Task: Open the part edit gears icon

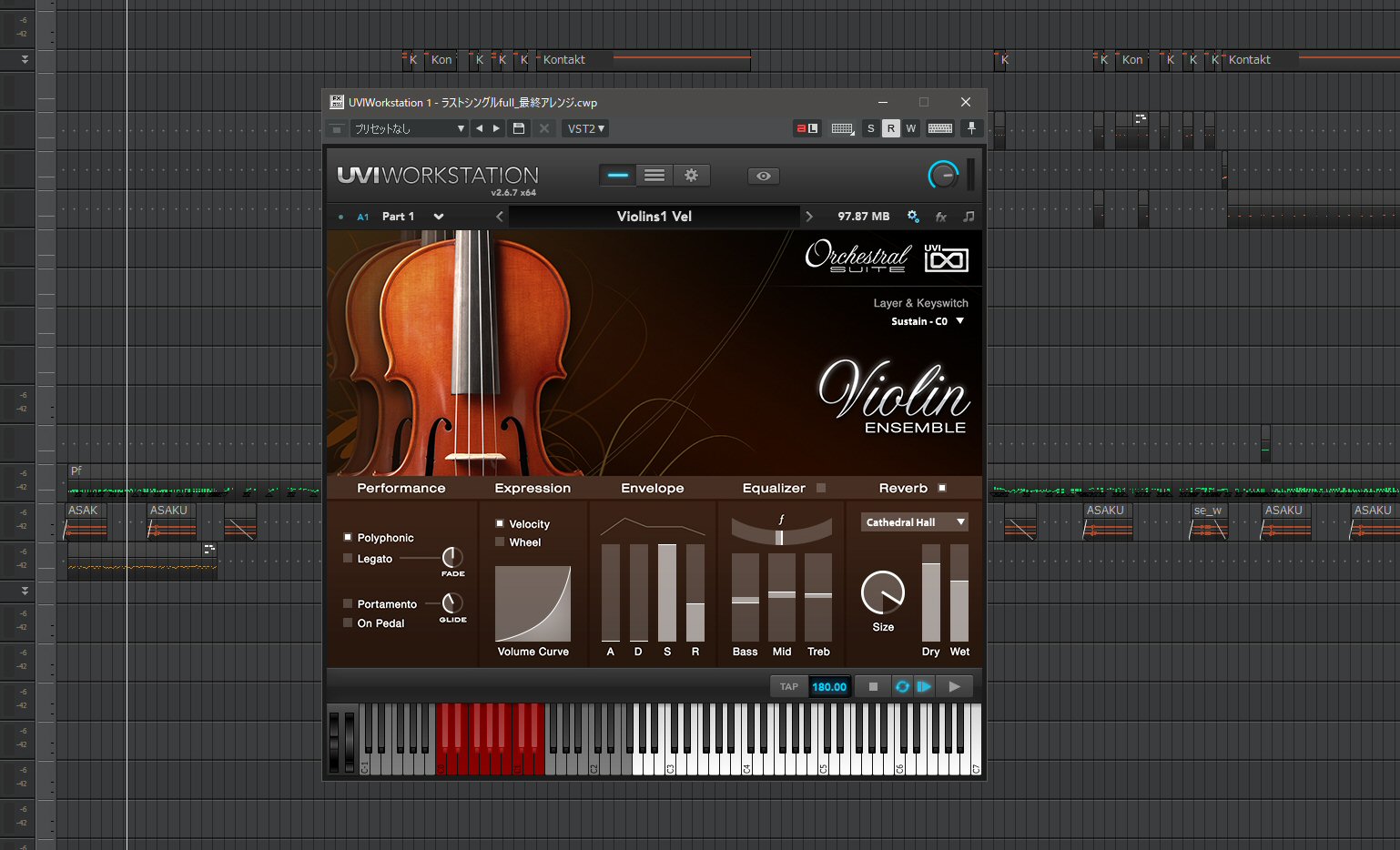Action: click(x=913, y=217)
